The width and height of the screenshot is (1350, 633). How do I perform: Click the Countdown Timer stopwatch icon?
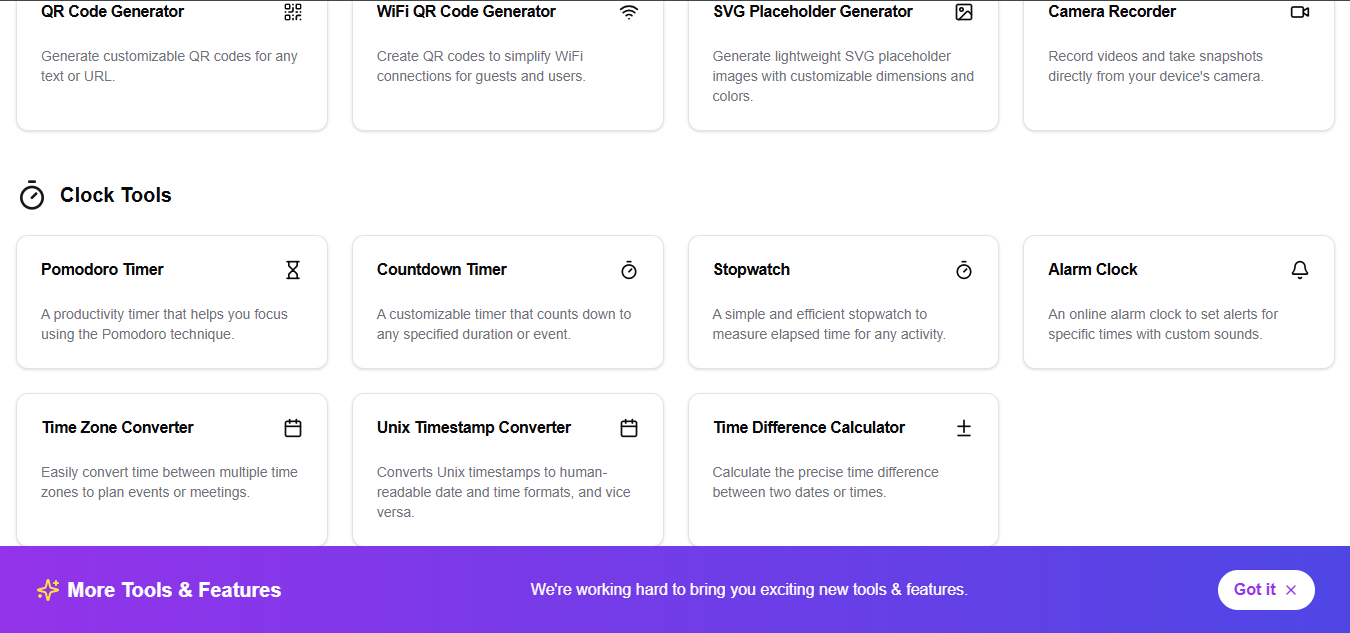tap(628, 270)
